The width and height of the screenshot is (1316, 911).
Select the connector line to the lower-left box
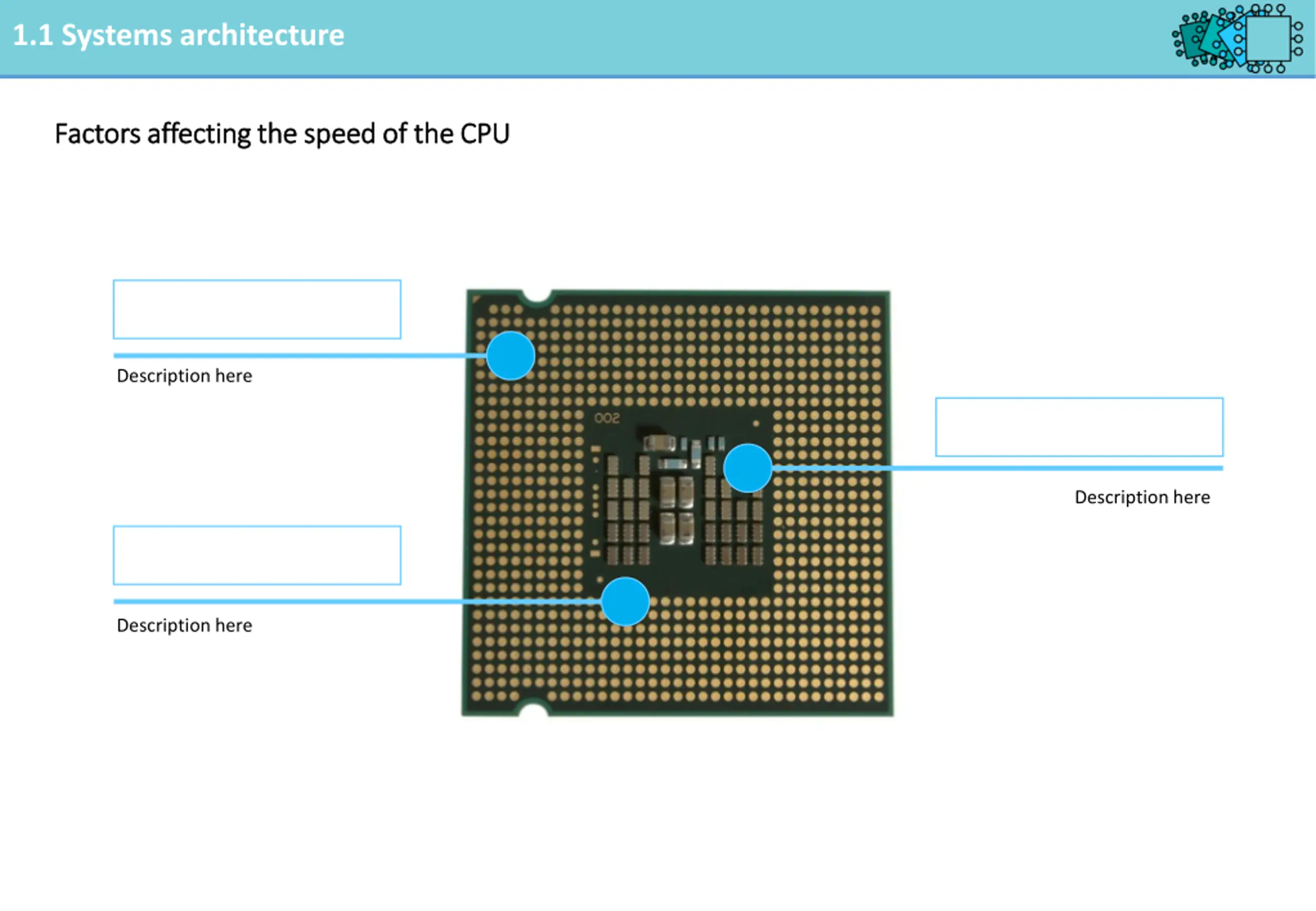tap(357, 602)
